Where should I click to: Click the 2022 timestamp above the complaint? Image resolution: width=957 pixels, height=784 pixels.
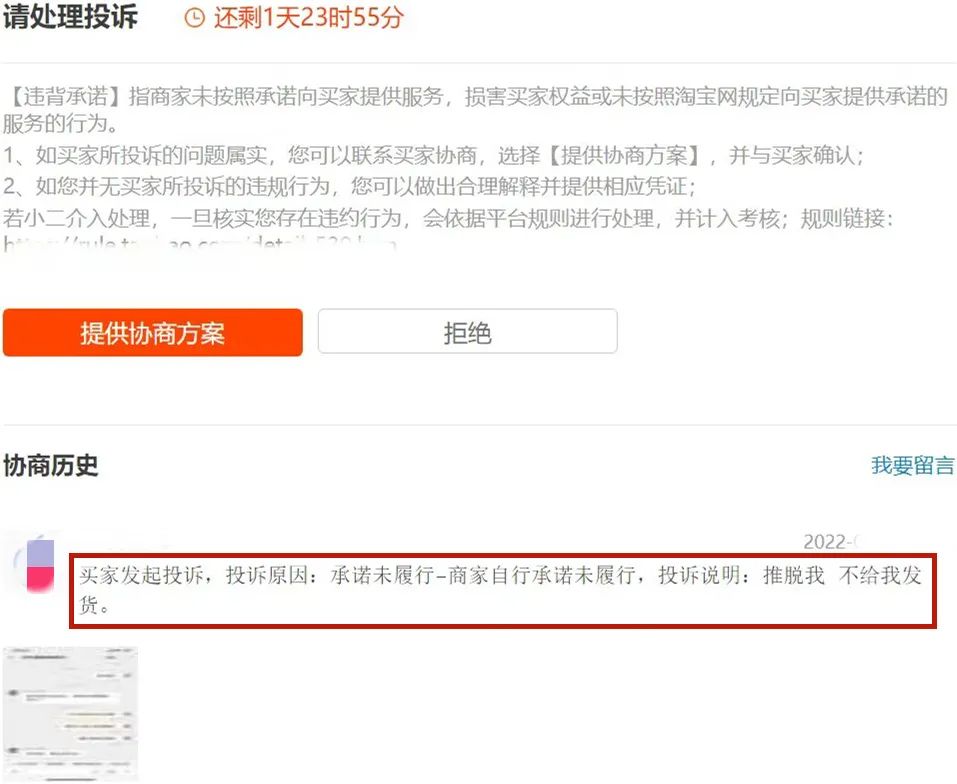tap(832, 540)
